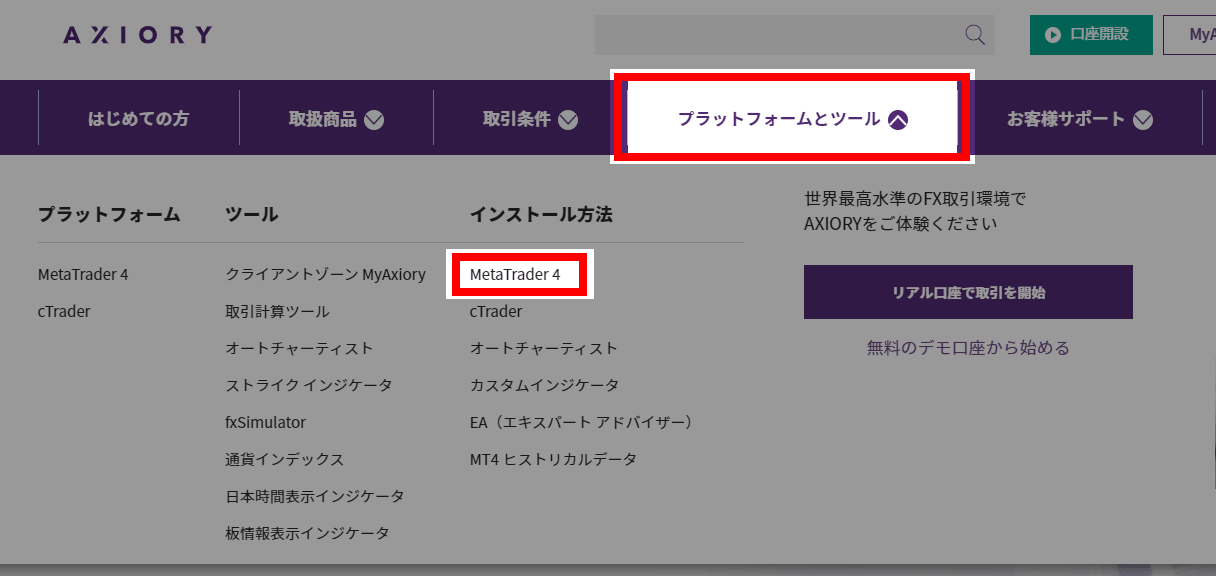1216x576 pixels.
Task: Open MetaTrader 4 under プラットフォーム
Action: coord(83,274)
